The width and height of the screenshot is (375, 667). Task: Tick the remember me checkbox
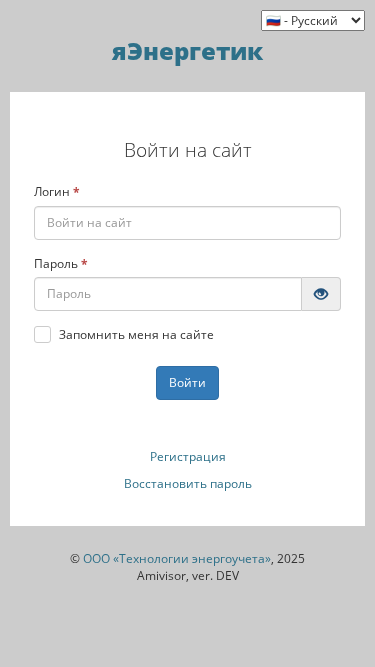43,335
